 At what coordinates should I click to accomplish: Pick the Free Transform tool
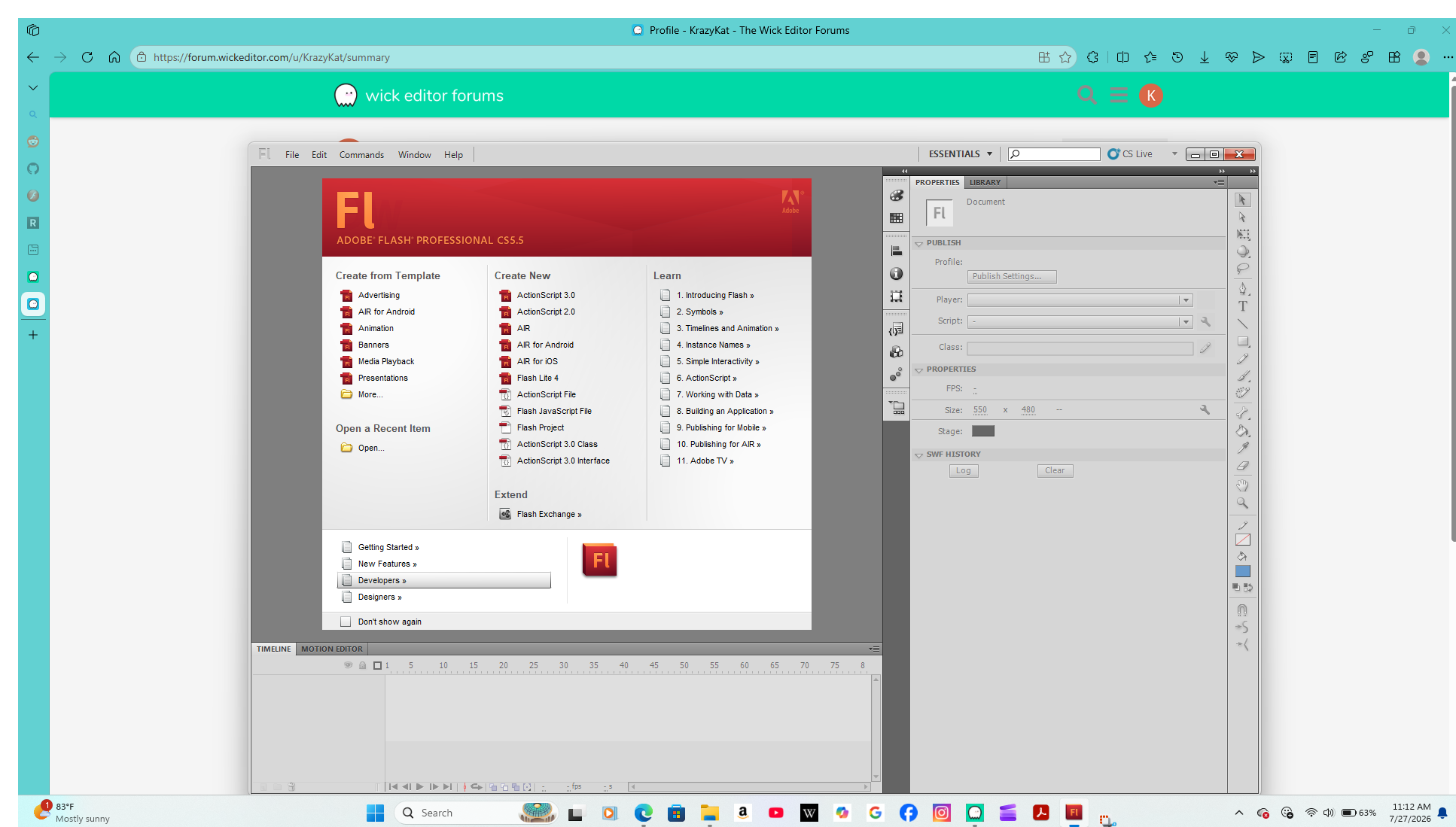coord(1242,235)
